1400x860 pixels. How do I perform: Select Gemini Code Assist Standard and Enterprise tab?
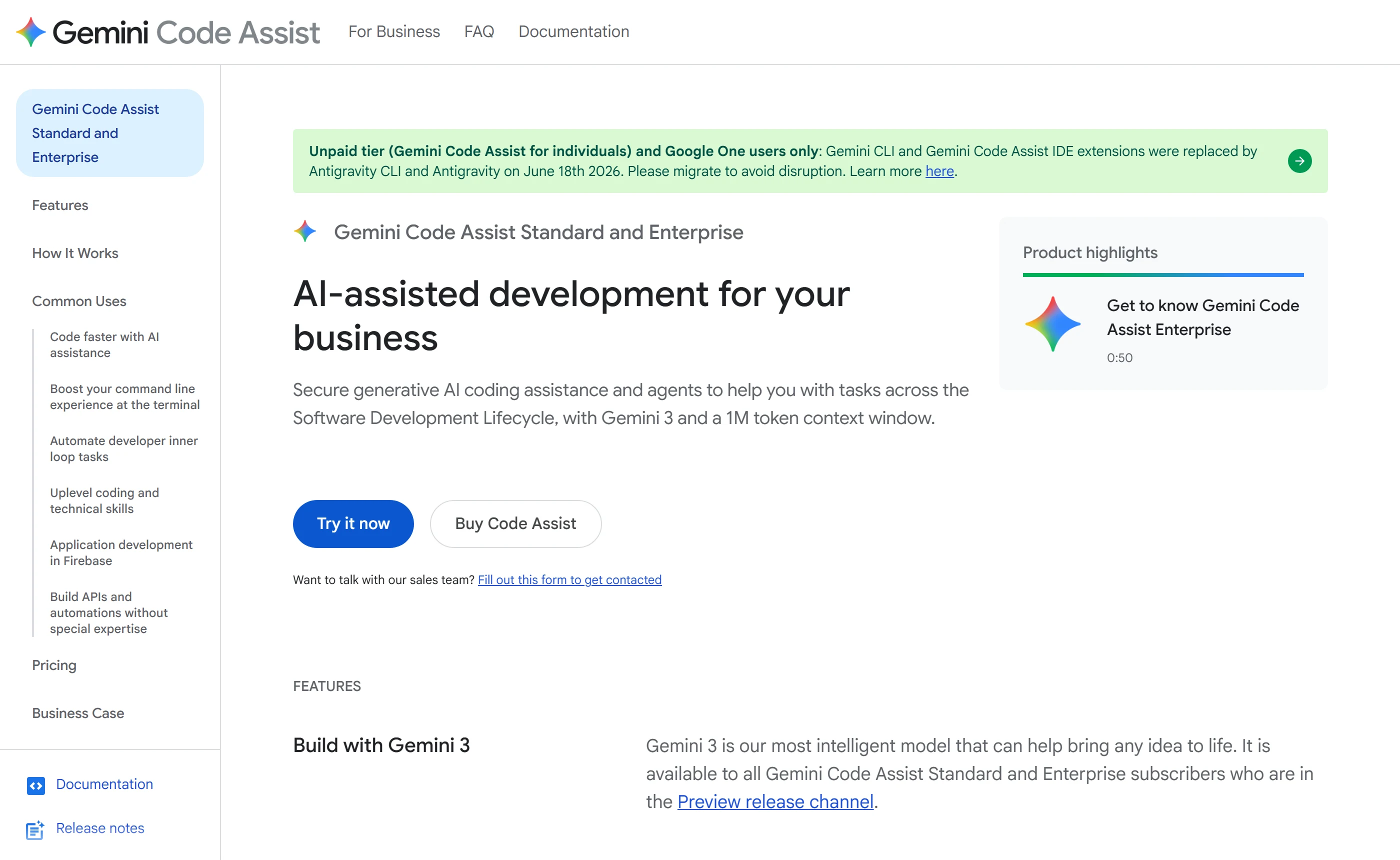109,133
